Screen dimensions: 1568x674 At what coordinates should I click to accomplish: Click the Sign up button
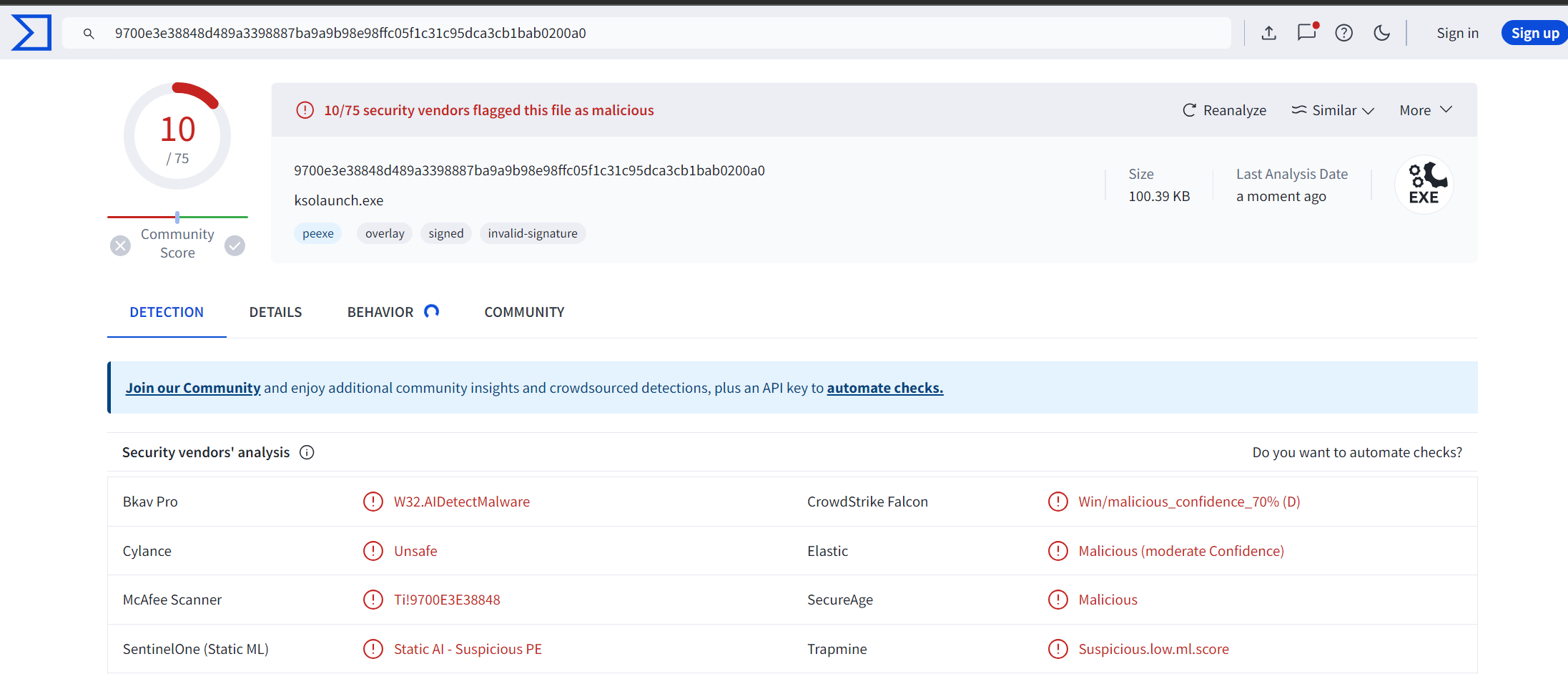[x=1535, y=33]
